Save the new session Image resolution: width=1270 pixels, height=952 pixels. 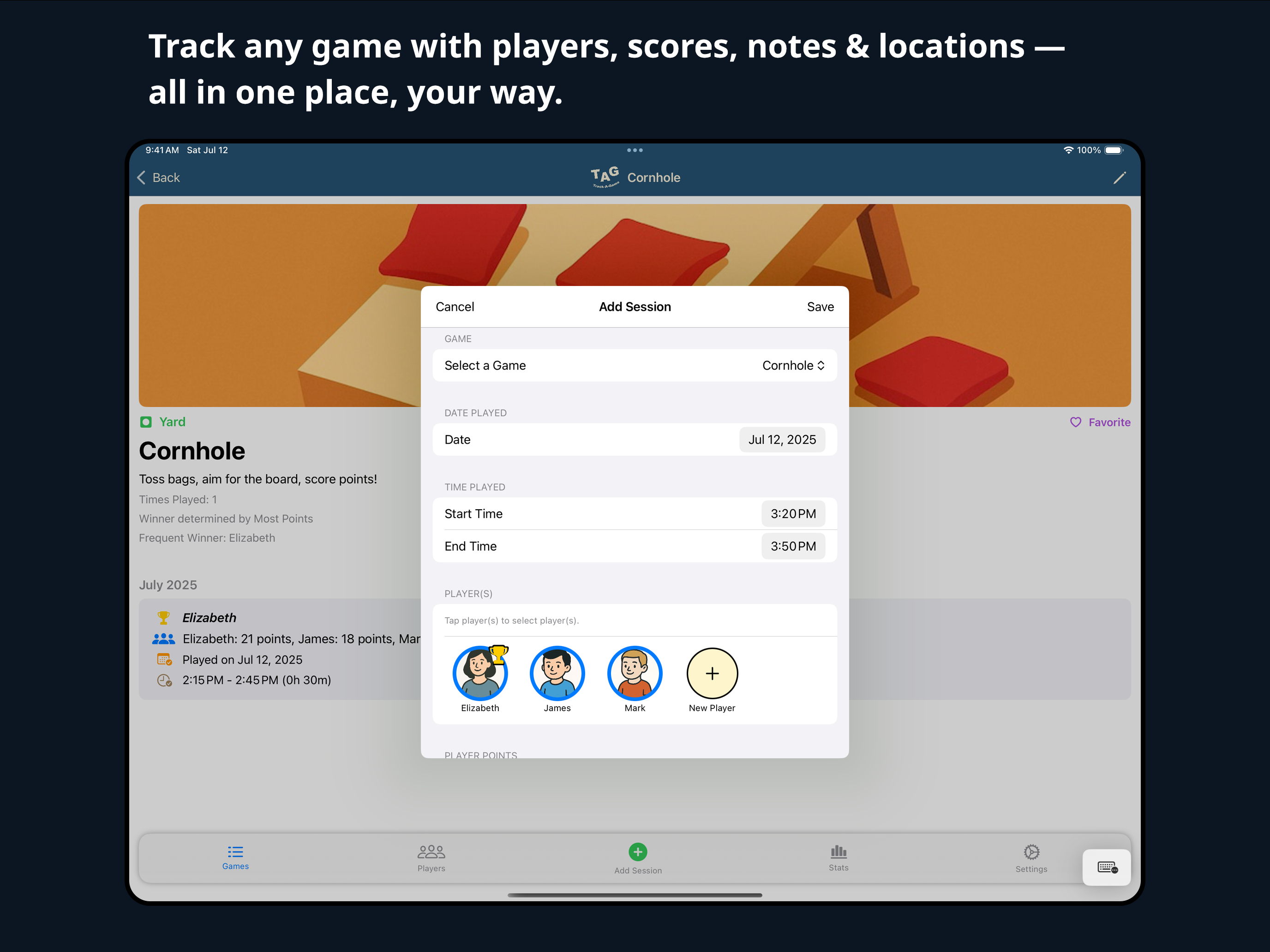[x=820, y=307]
